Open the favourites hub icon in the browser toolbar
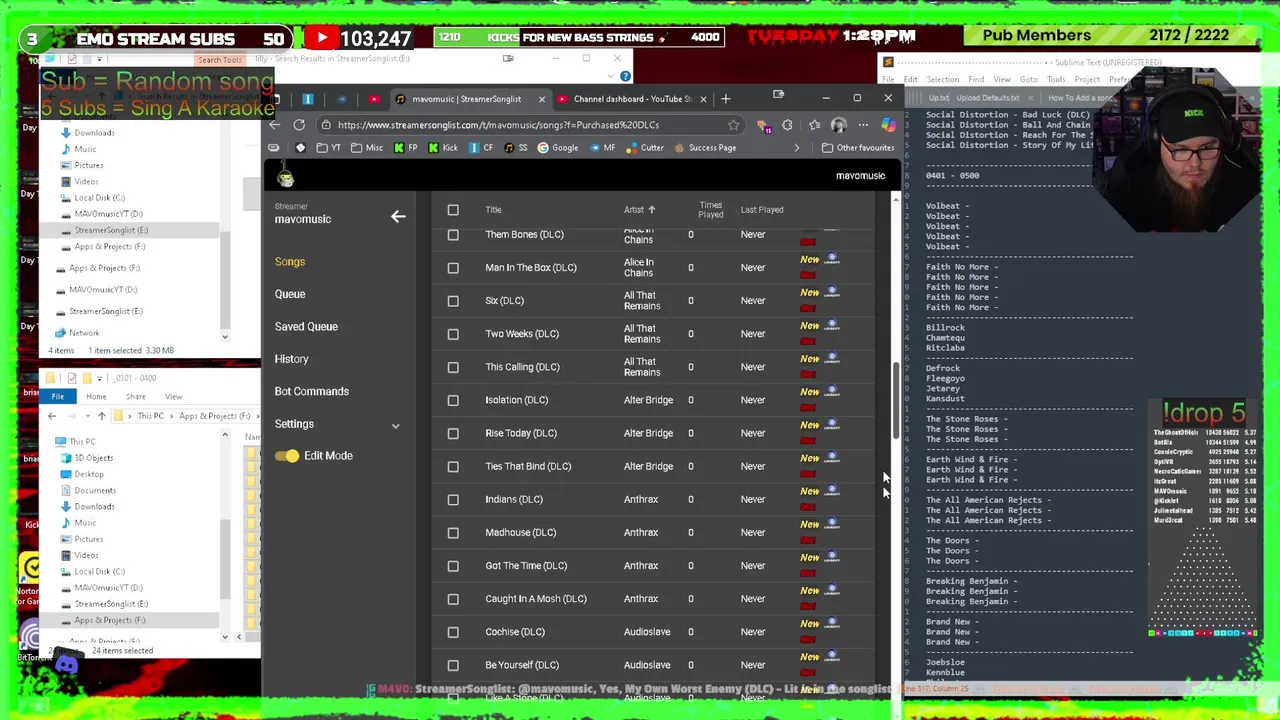This screenshot has height=720, width=1280. pyautogui.click(x=814, y=125)
